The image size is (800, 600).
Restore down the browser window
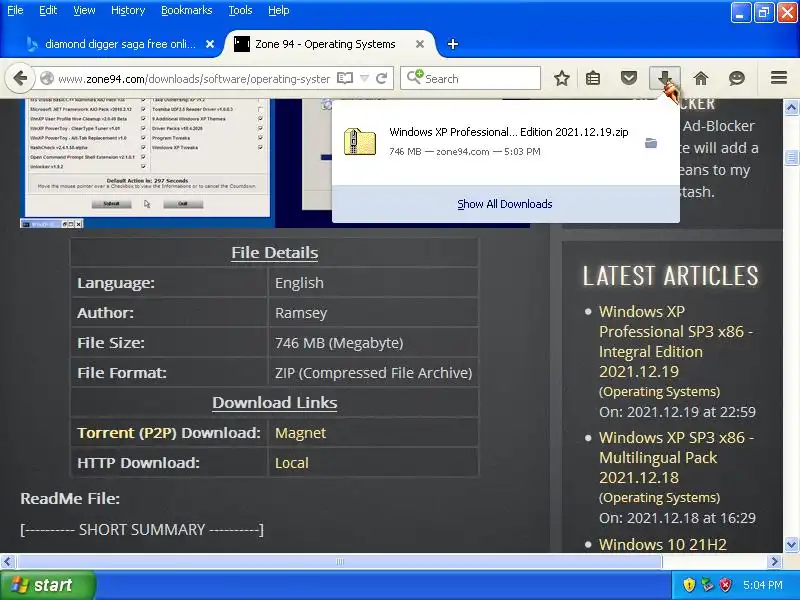[x=763, y=12]
